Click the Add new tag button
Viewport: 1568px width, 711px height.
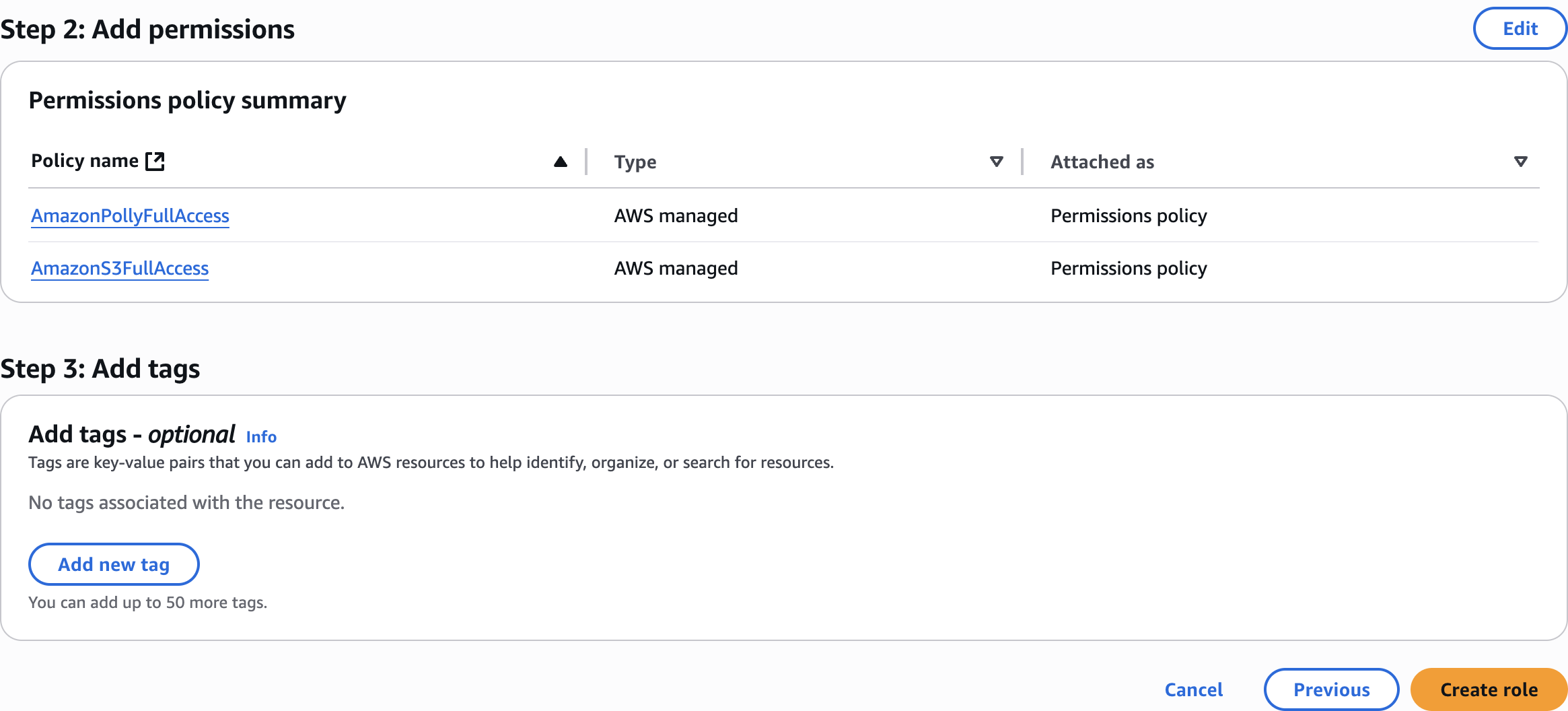[x=114, y=564]
